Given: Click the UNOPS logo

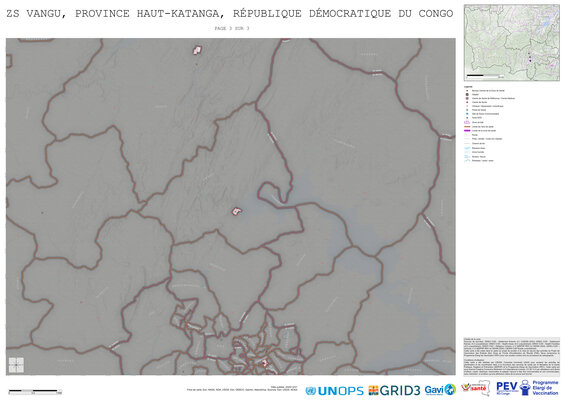Looking at the screenshot, I should pyautogui.click(x=334, y=391).
